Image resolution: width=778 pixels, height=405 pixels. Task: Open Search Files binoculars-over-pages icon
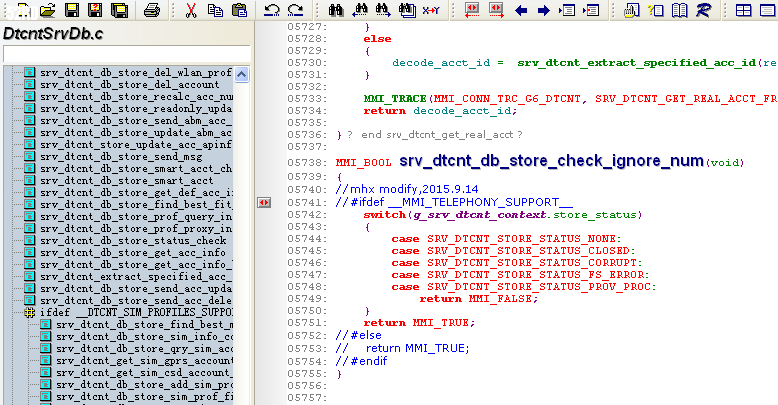tap(407, 9)
